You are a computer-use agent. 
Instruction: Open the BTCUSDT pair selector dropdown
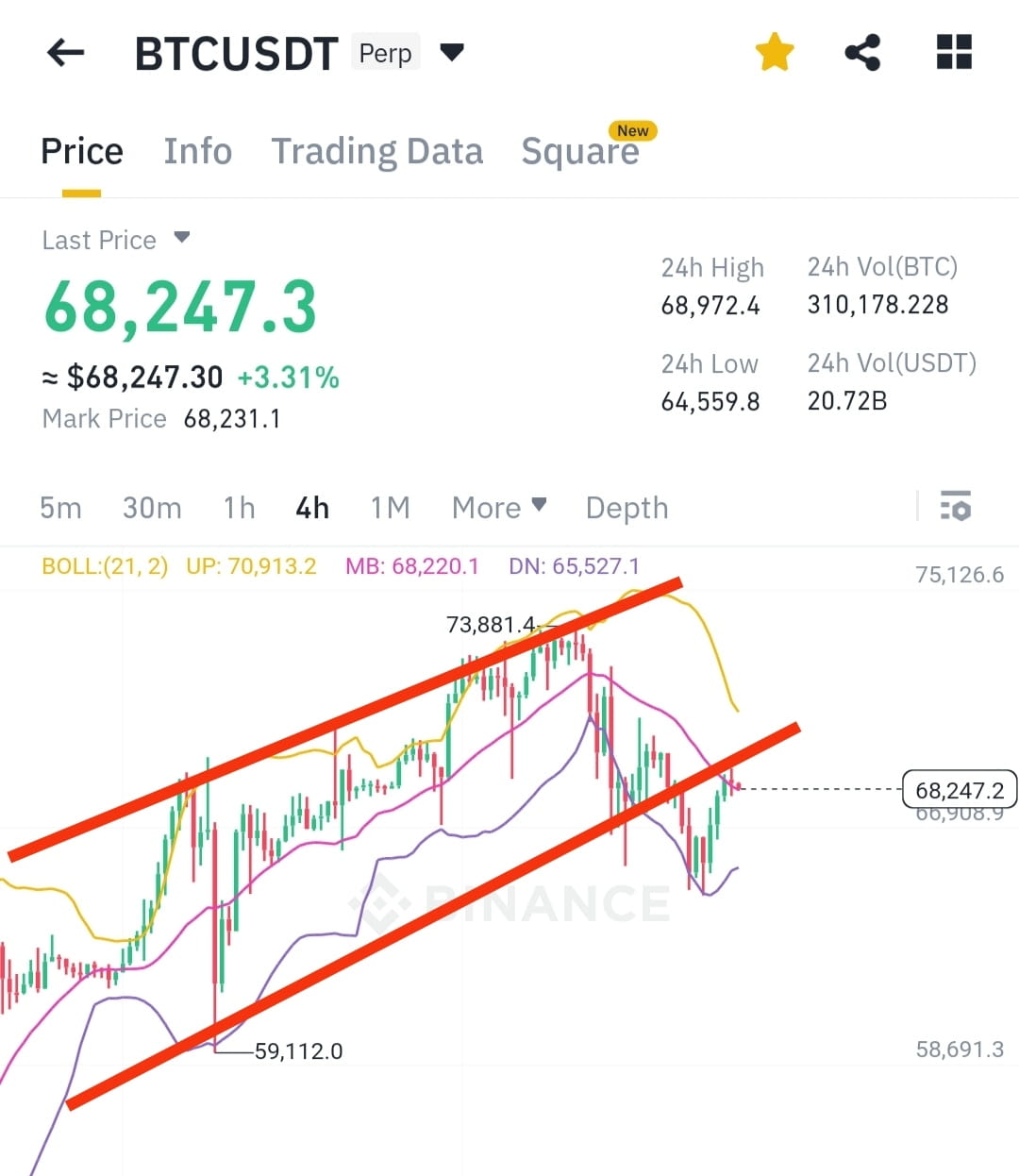point(452,54)
